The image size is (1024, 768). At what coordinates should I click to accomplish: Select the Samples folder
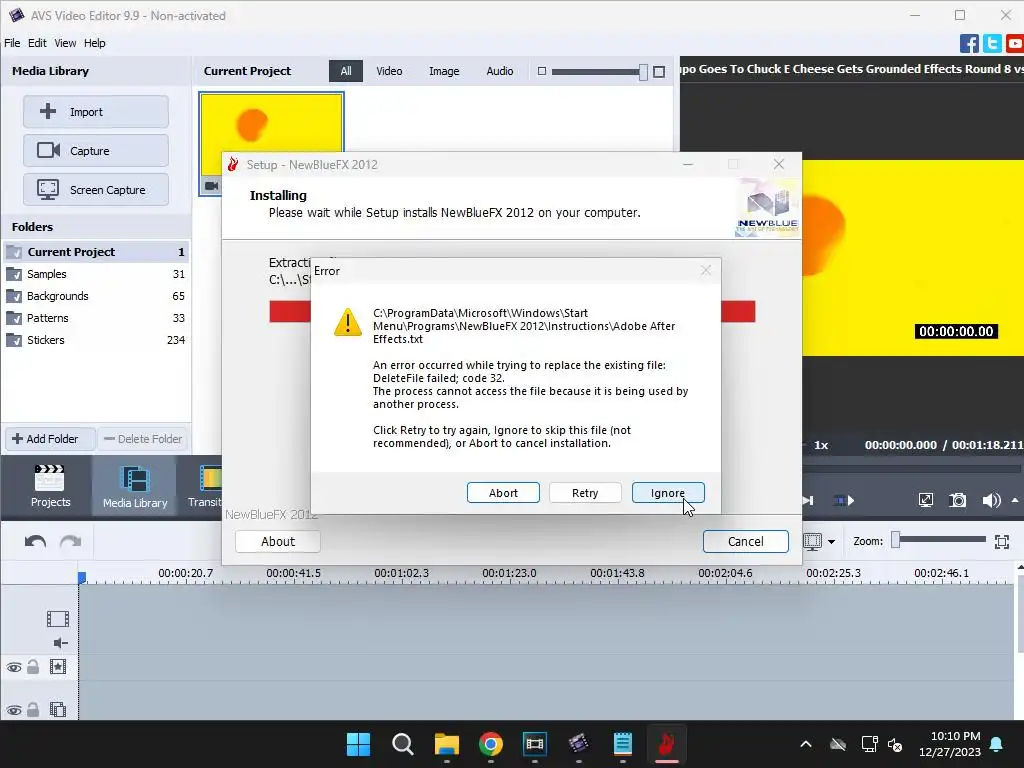pos(96,274)
